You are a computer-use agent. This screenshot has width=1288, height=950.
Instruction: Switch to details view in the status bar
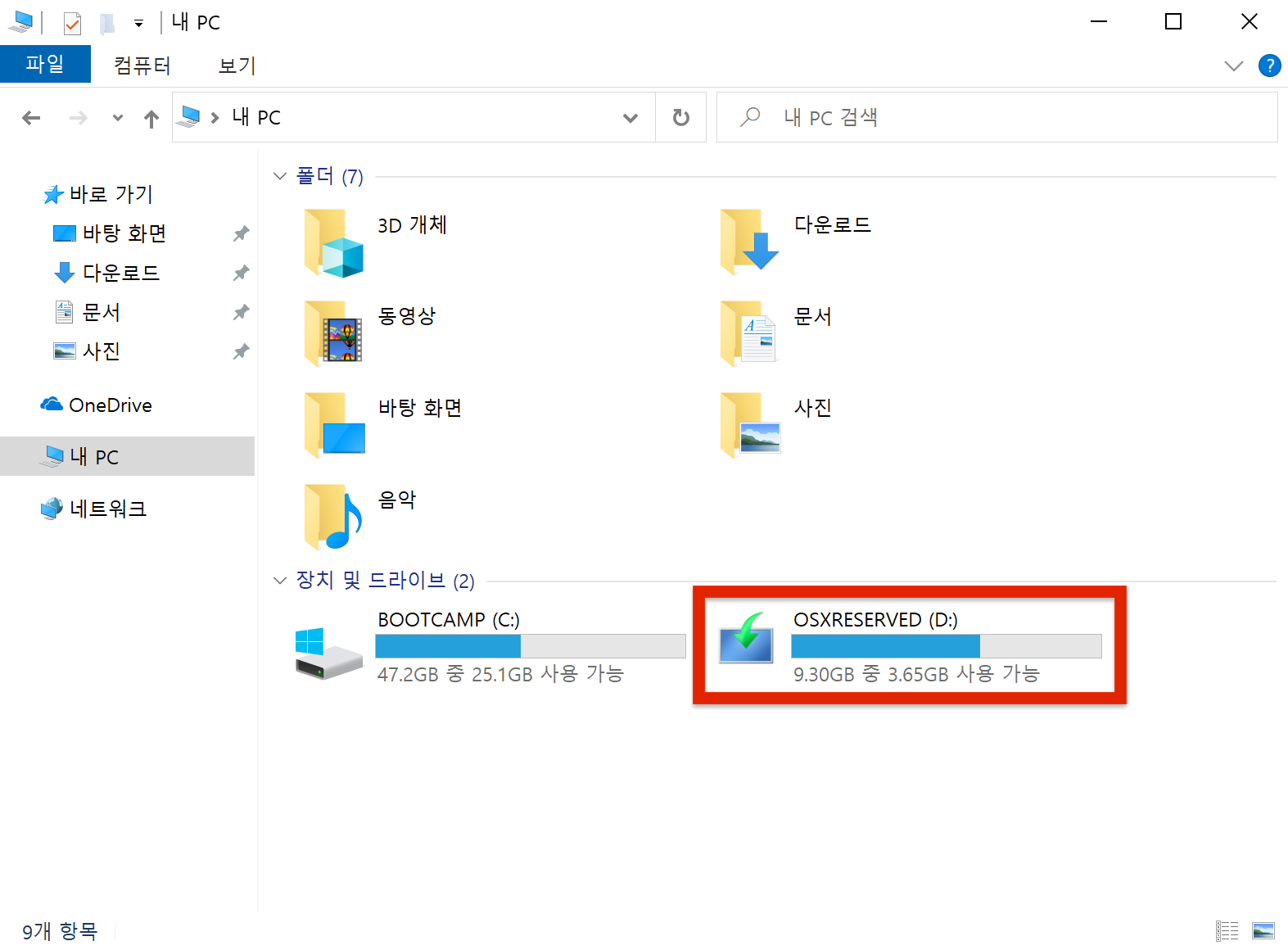[x=1227, y=931]
